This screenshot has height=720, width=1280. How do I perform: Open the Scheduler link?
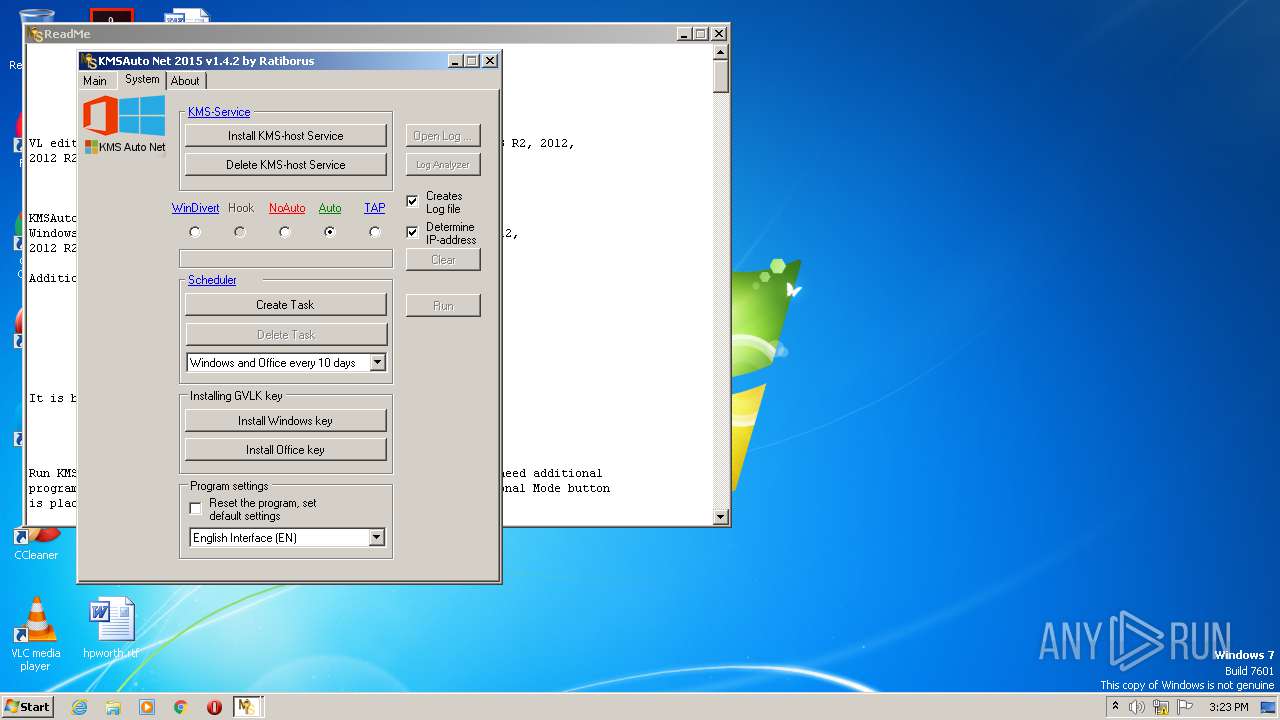pos(212,280)
